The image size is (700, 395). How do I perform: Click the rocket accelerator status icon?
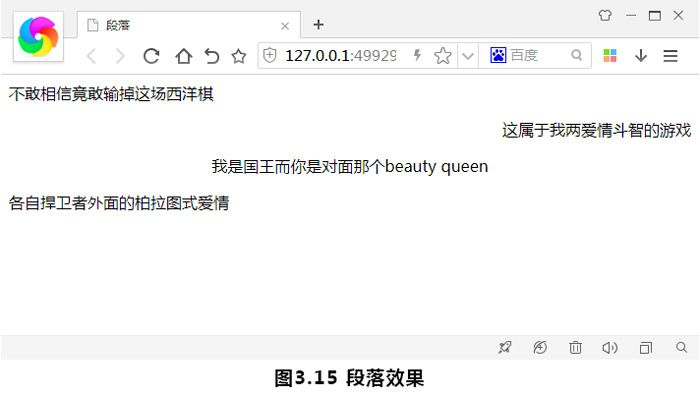pyautogui.click(x=505, y=347)
